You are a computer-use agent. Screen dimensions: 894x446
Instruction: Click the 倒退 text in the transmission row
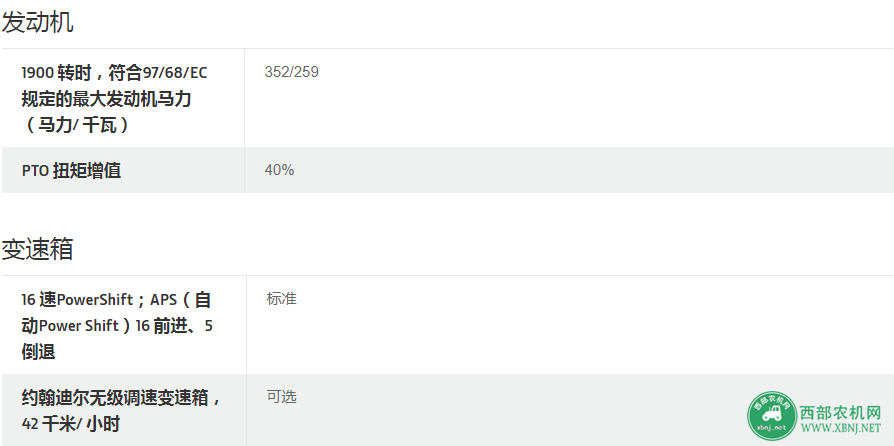tap(38, 352)
